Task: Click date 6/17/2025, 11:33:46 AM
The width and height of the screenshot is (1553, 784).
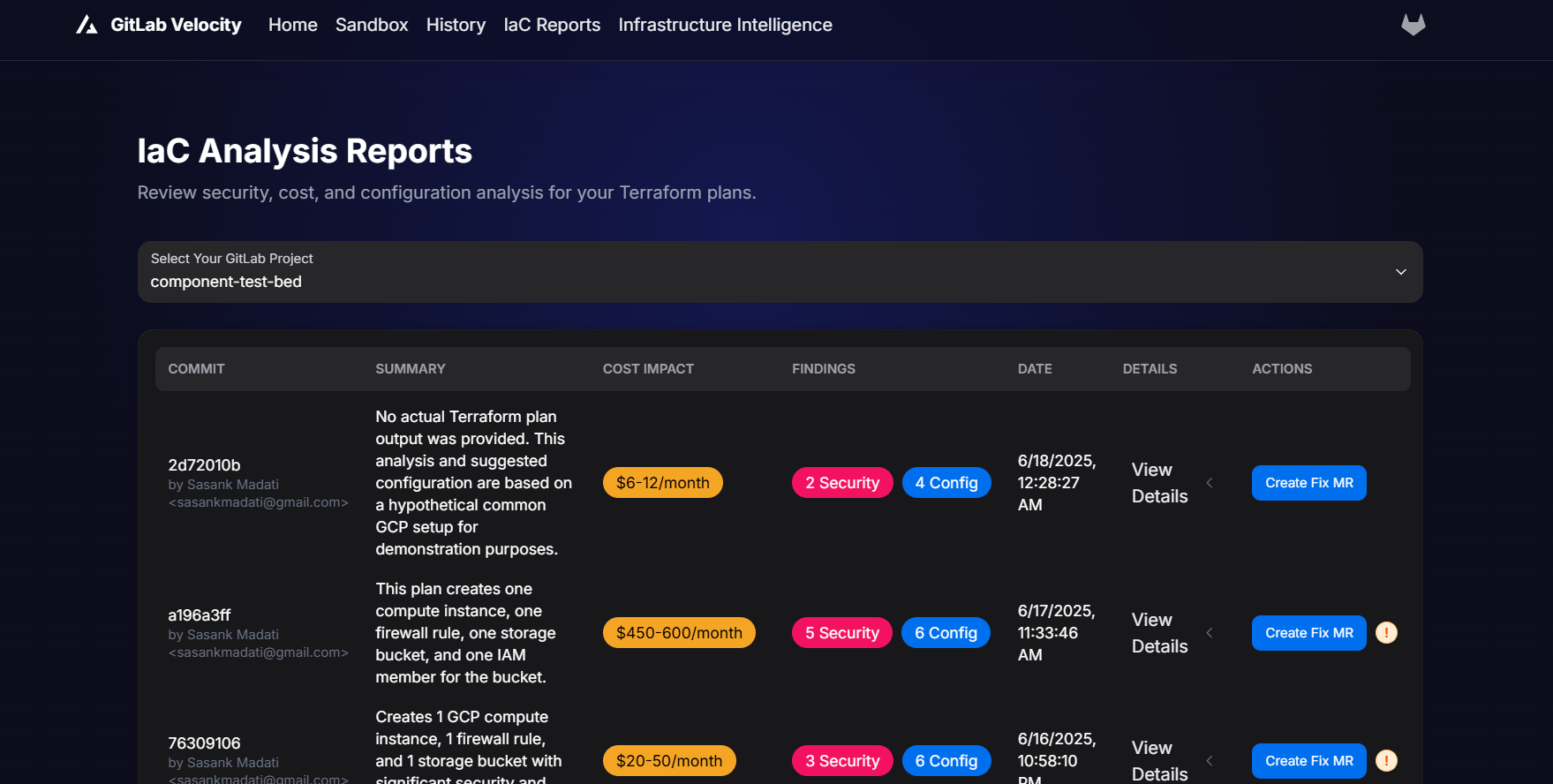Action: point(1056,633)
